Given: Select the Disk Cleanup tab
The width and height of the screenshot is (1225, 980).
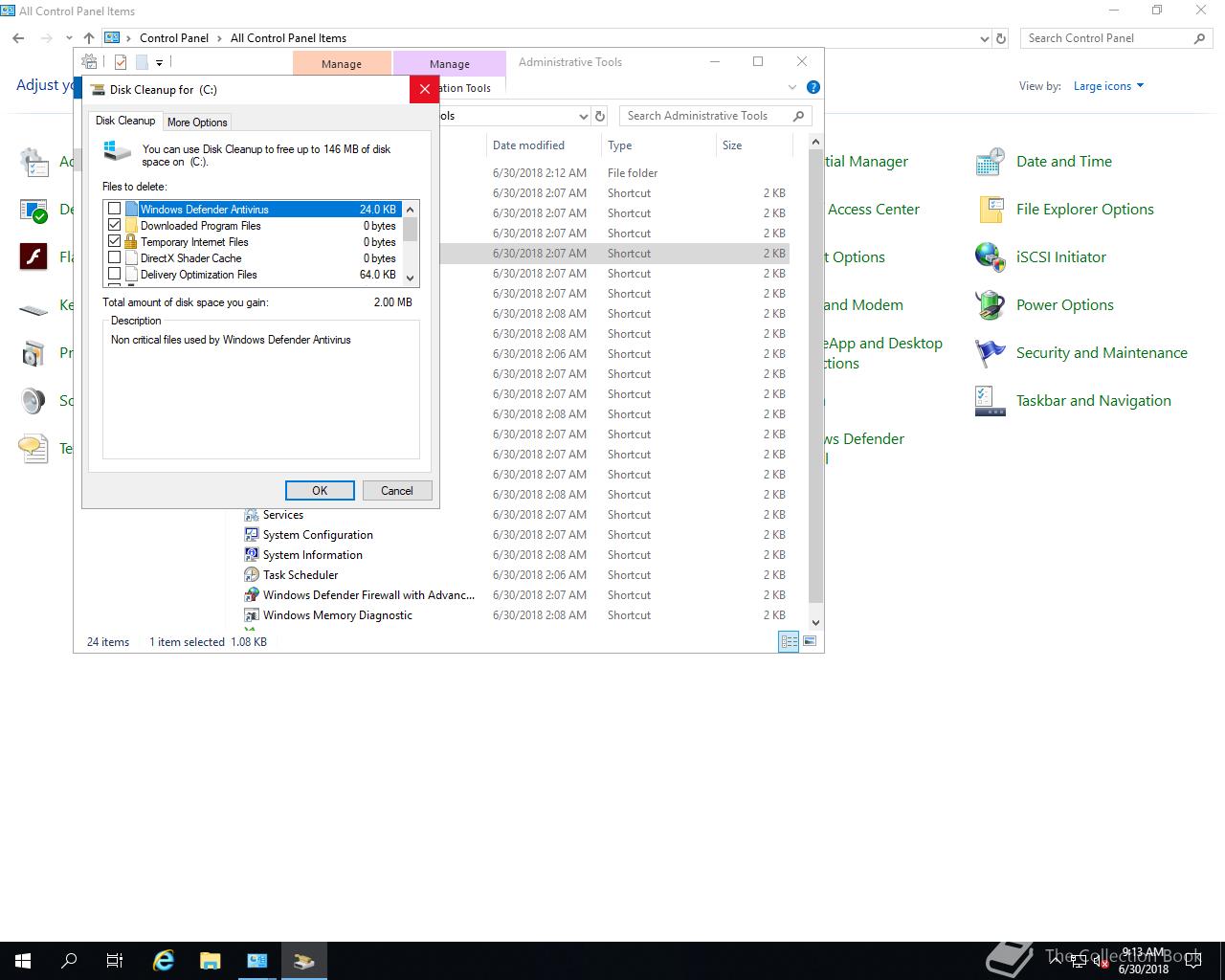Looking at the screenshot, I should point(125,121).
